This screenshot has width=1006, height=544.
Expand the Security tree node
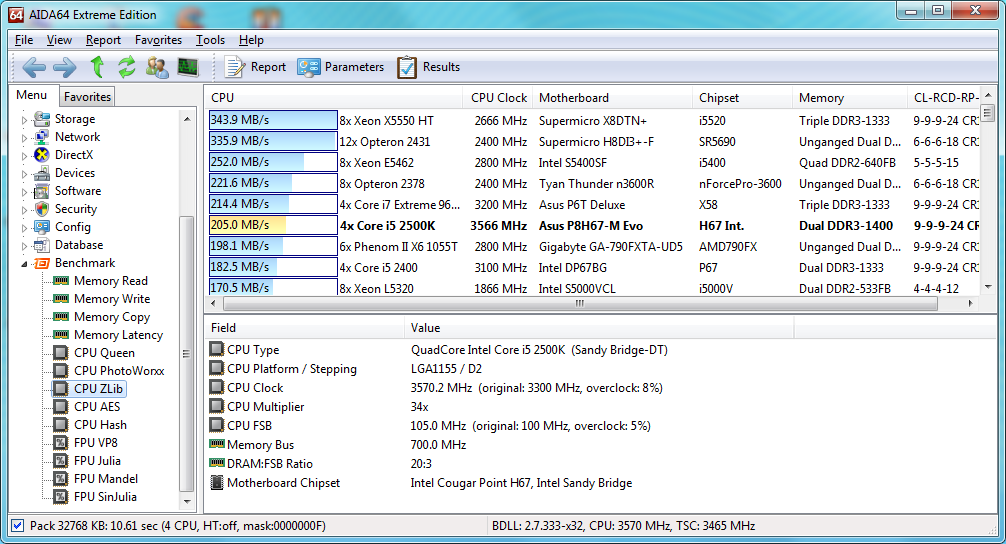pyautogui.click(x=24, y=209)
